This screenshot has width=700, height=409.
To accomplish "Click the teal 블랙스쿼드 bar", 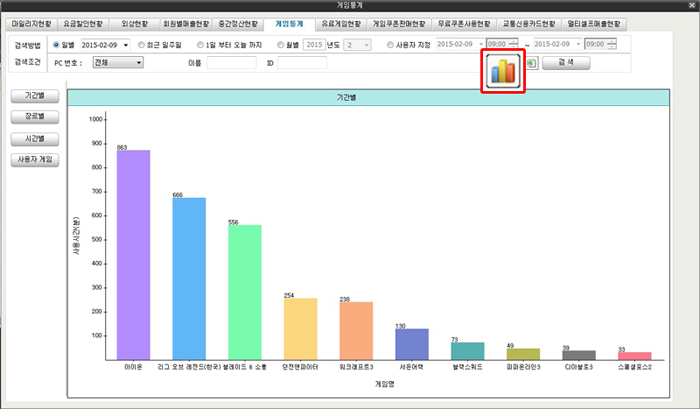I will pyautogui.click(x=467, y=351).
